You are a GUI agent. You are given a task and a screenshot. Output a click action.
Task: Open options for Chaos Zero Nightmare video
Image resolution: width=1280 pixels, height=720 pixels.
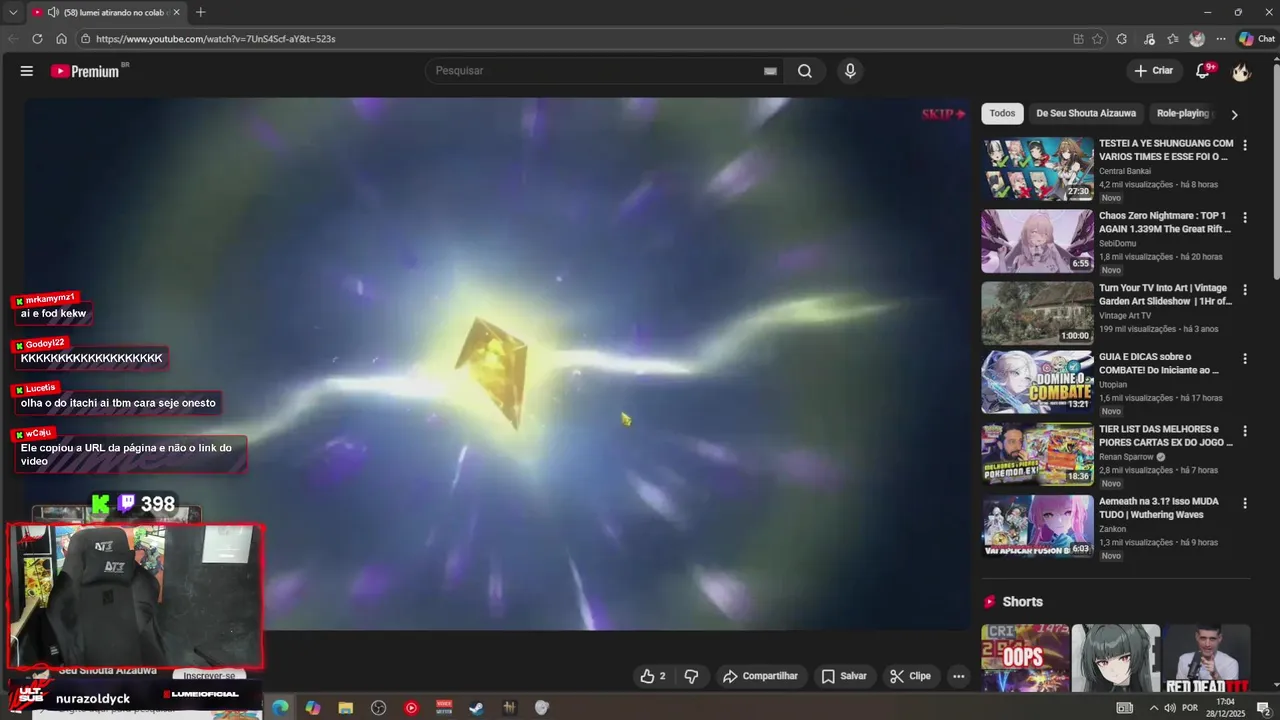pyautogui.click(x=1245, y=217)
